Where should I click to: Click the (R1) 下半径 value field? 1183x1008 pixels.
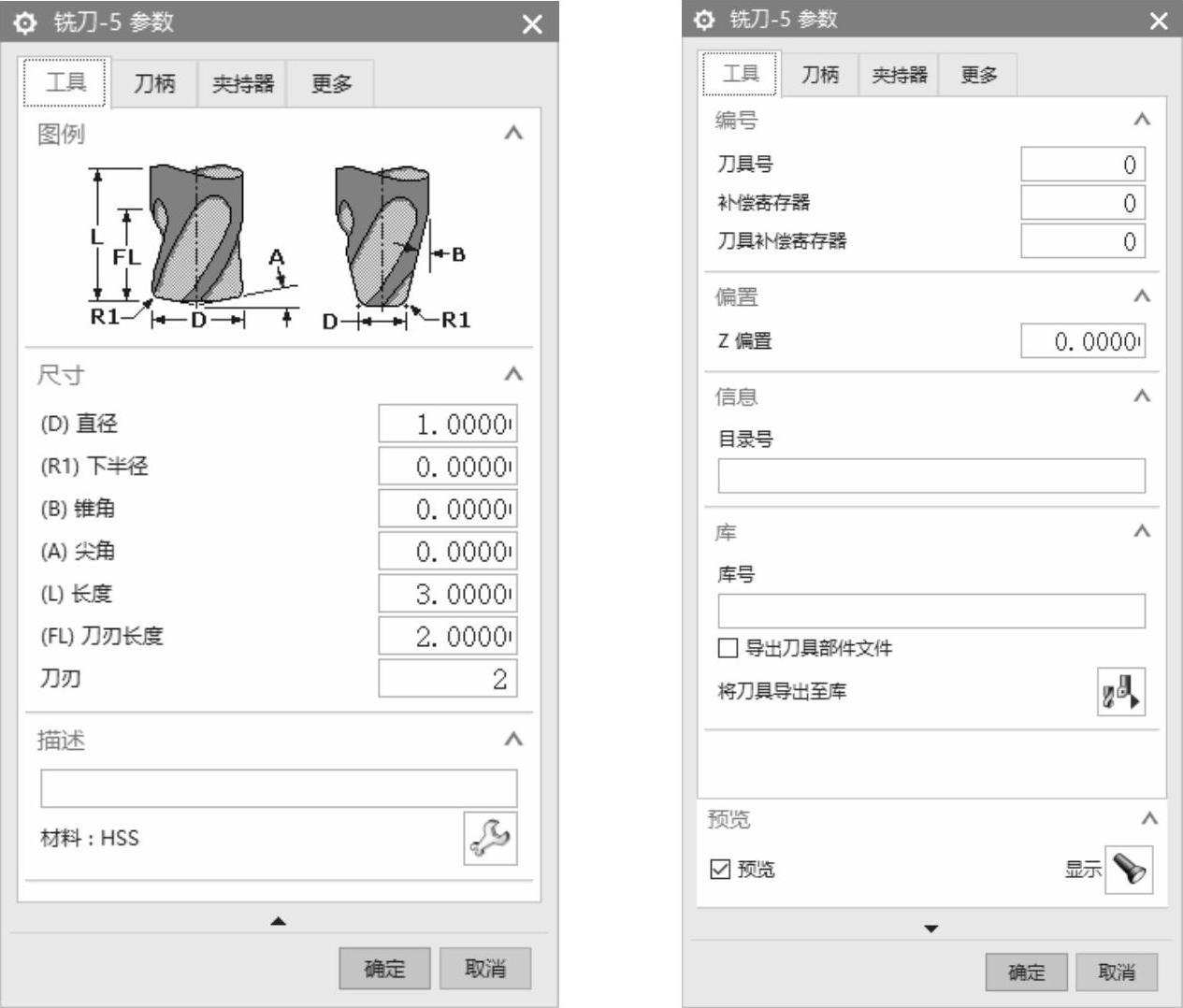point(448,467)
